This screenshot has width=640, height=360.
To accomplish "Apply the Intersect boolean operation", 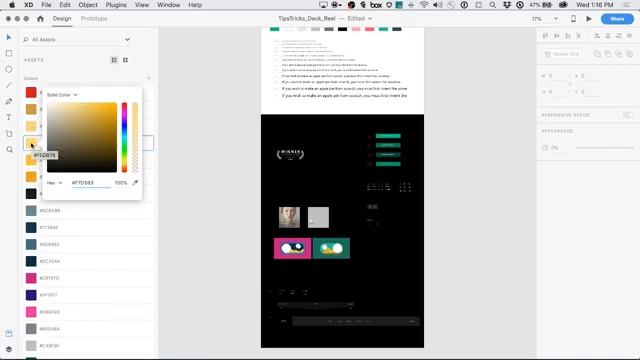I will [x=619, y=54].
